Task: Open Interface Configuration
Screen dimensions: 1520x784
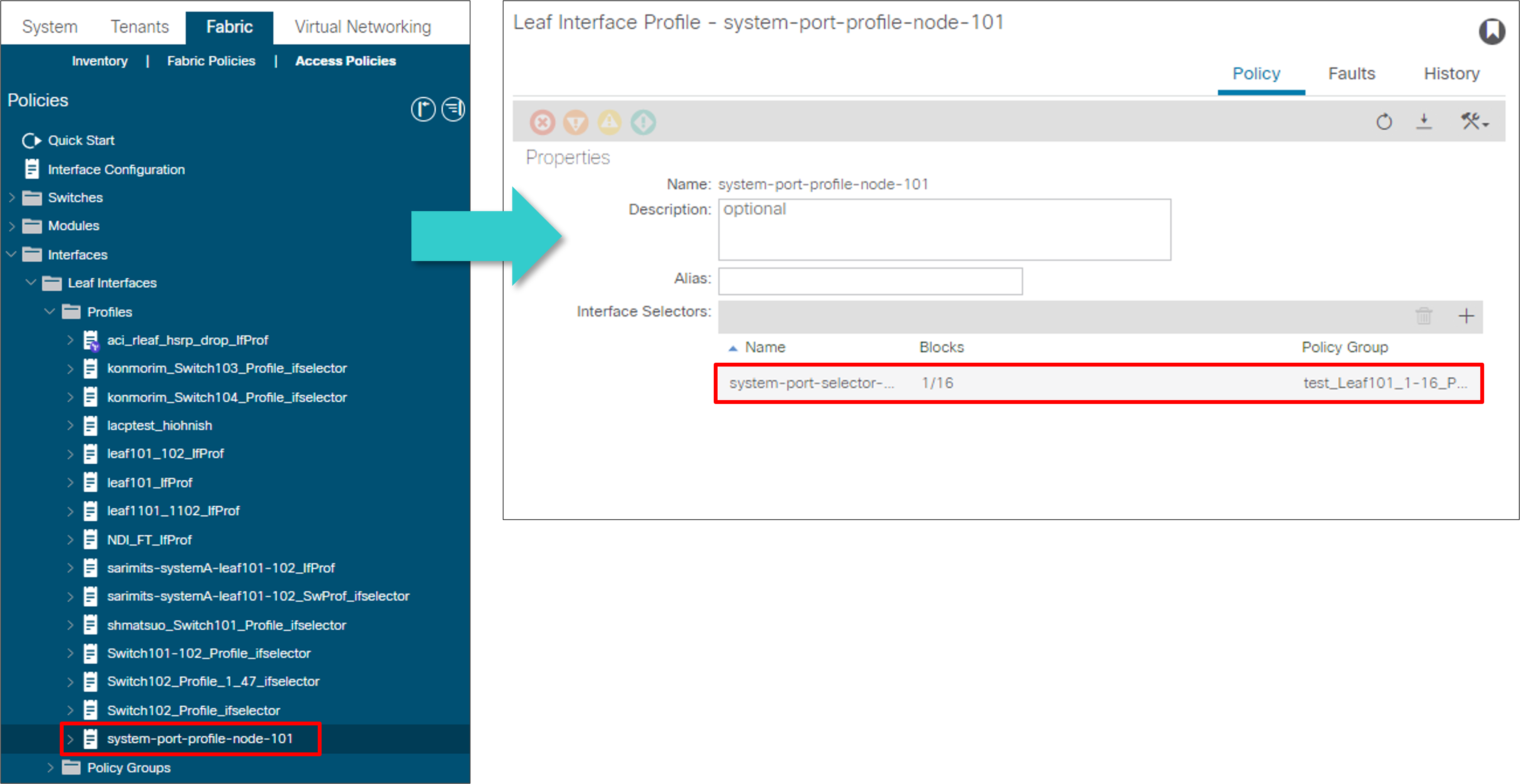Action: pyautogui.click(x=116, y=169)
